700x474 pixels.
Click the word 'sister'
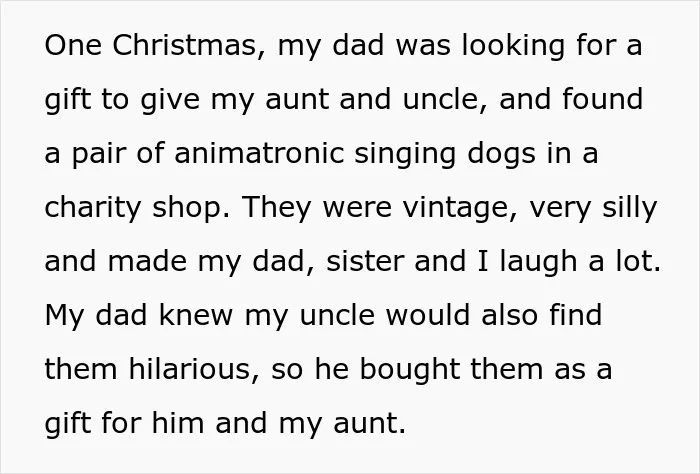364,262
